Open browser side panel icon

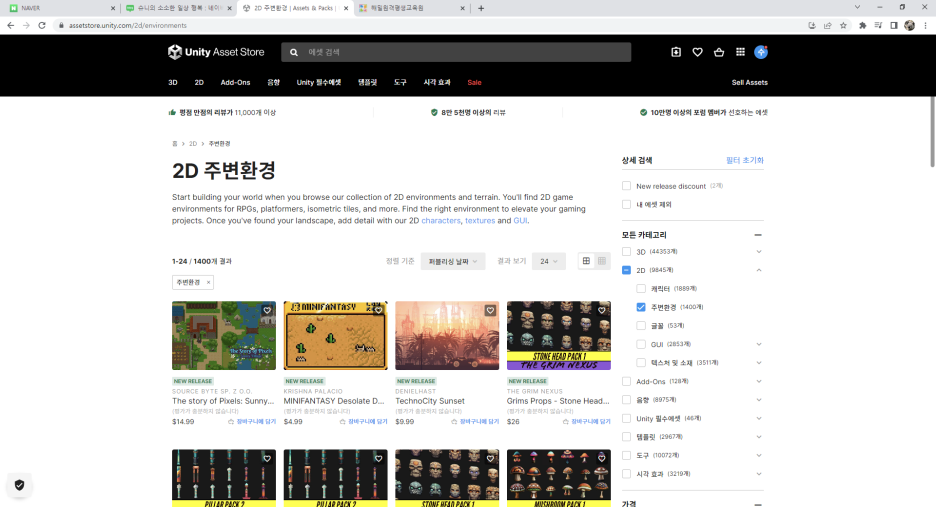(x=894, y=25)
